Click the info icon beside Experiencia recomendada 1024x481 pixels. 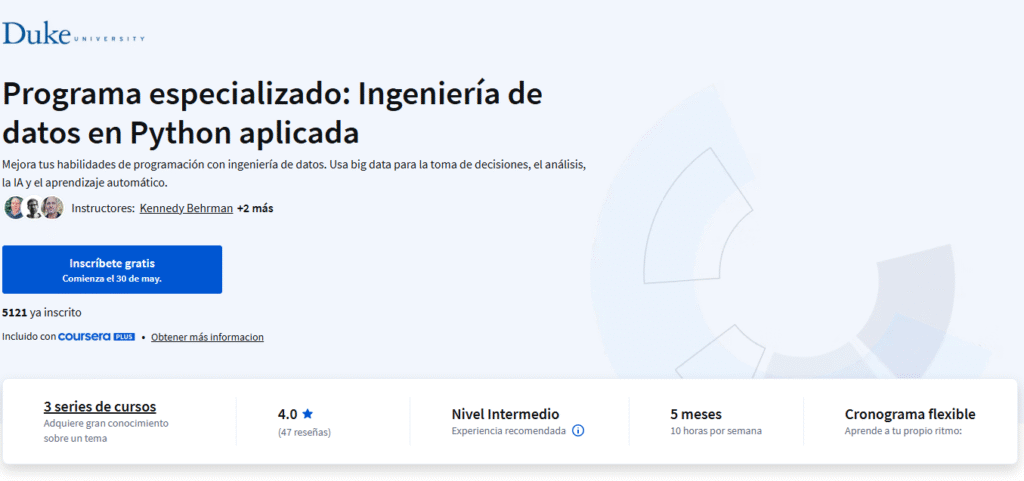pos(578,431)
